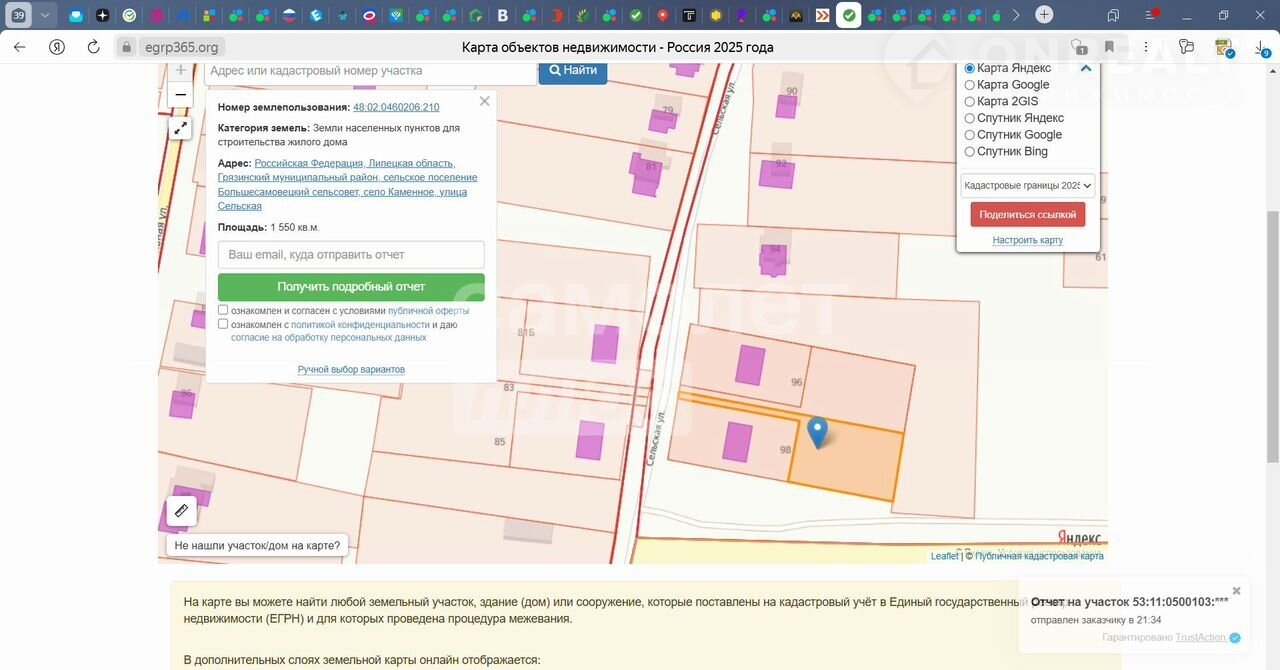This screenshot has width=1280, height=670.
Task: Toggle fullscreen map view
Action: click(180, 128)
